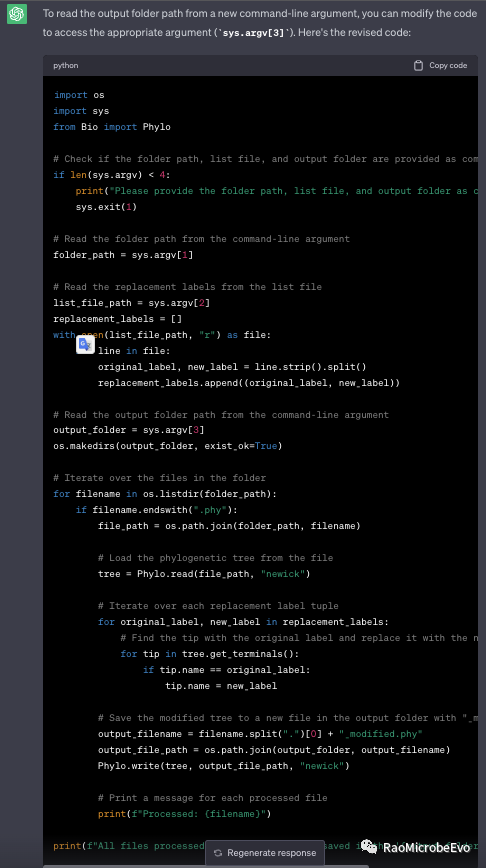Click the Phylo.write code line
The height and width of the screenshot is (868, 486).
point(224,766)
